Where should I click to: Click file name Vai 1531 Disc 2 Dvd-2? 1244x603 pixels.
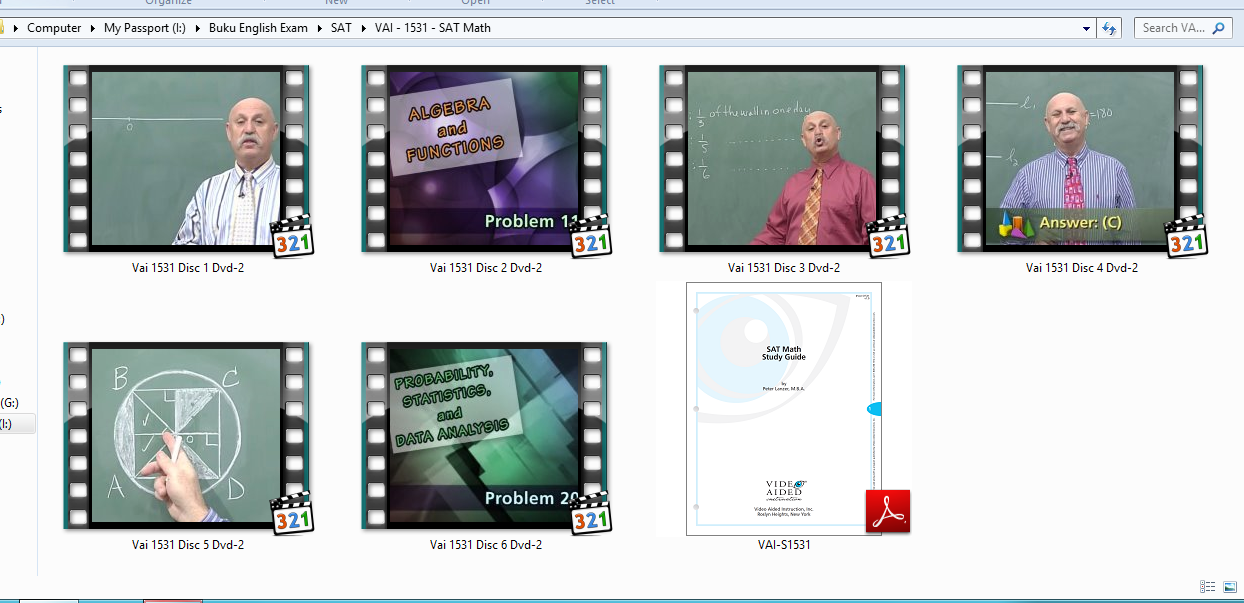point(486,268)
